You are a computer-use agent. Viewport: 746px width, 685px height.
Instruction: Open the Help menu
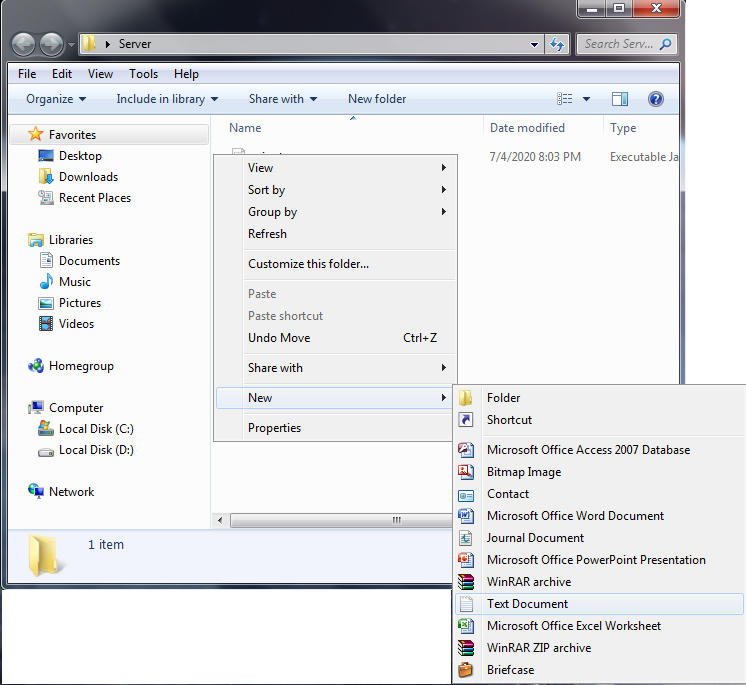[x=186, y=74]
